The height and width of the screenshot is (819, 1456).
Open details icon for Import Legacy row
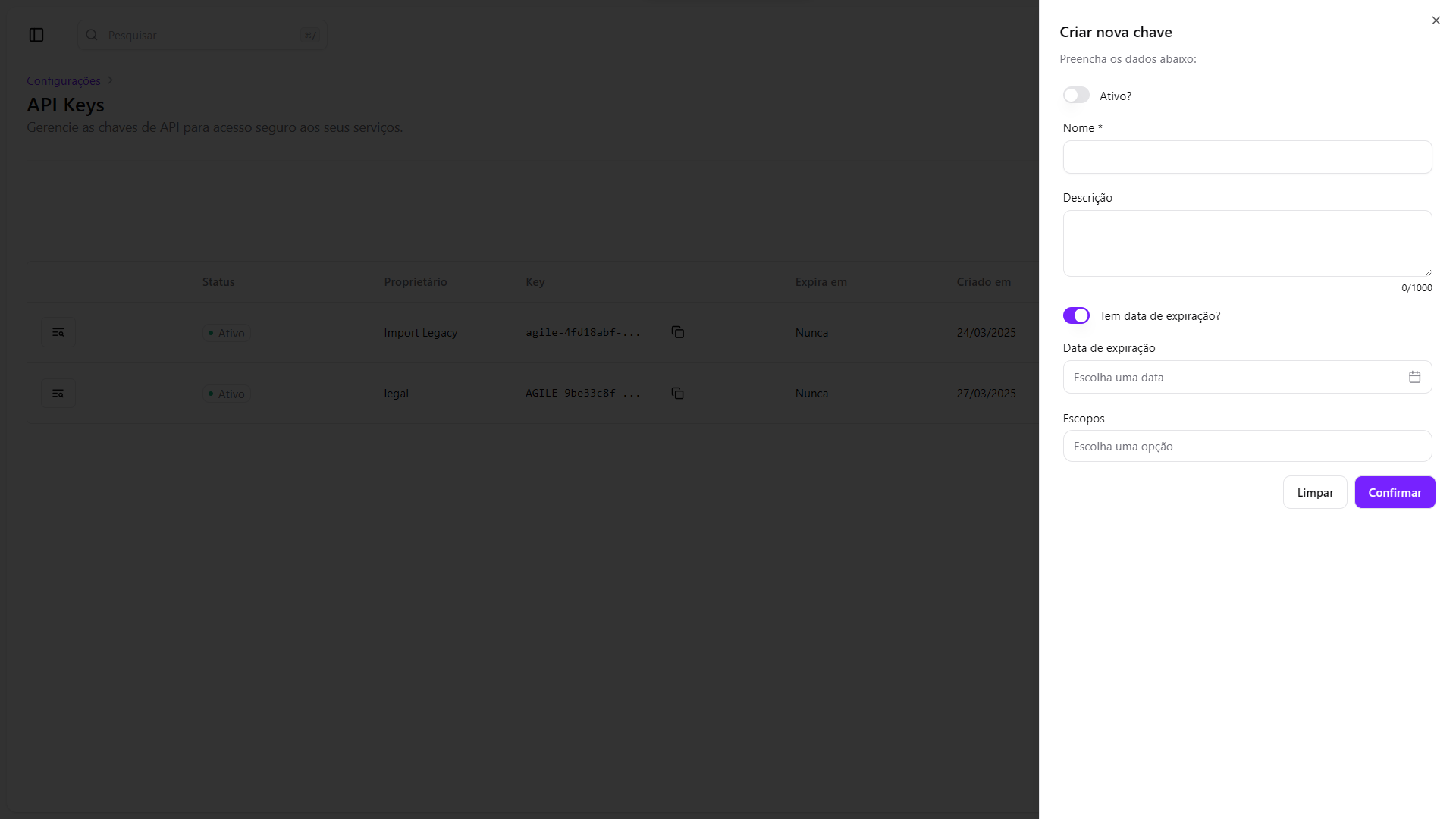tap(58, 332)
